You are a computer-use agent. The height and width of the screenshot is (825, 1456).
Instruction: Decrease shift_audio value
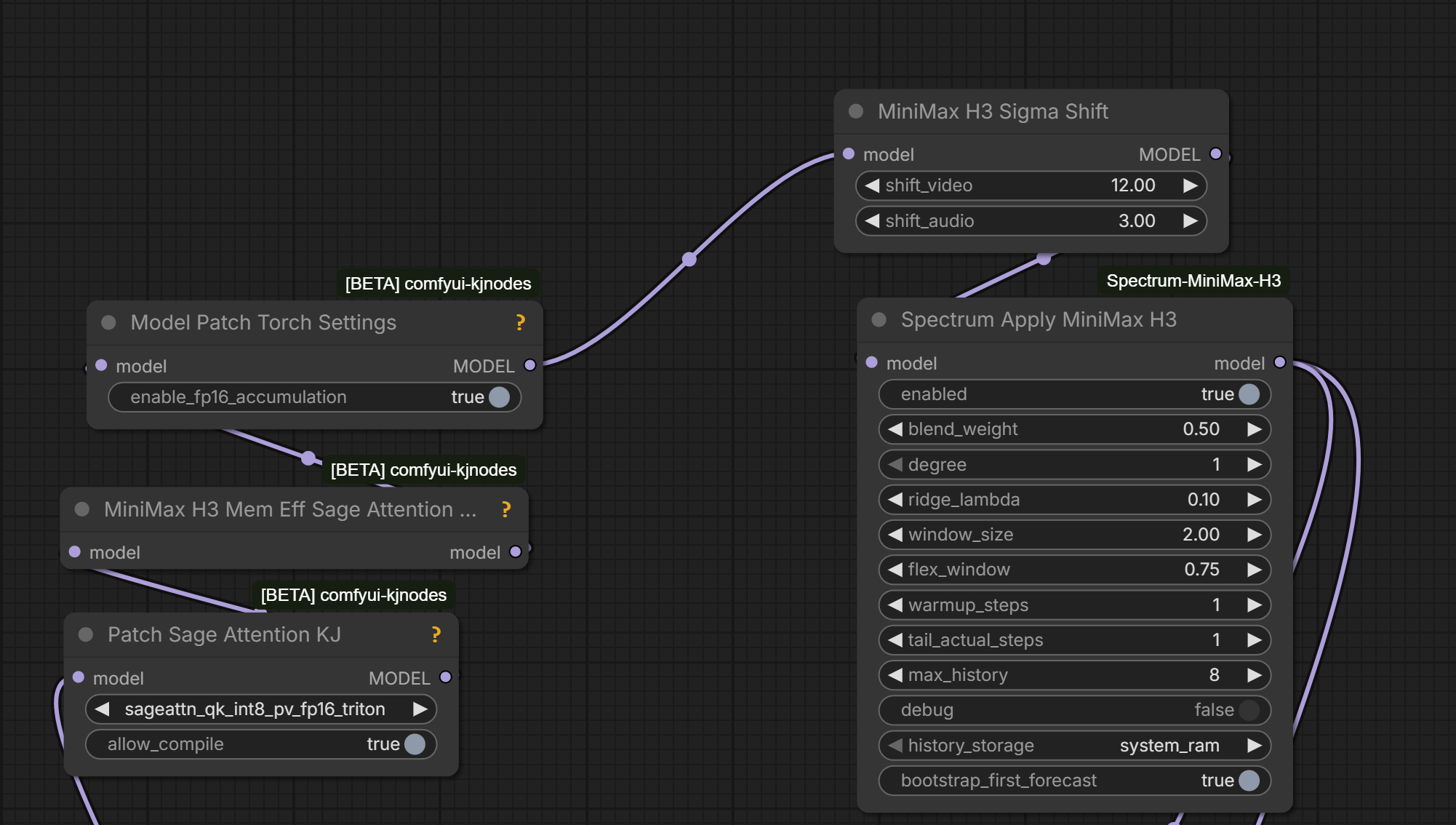point(872,221)
